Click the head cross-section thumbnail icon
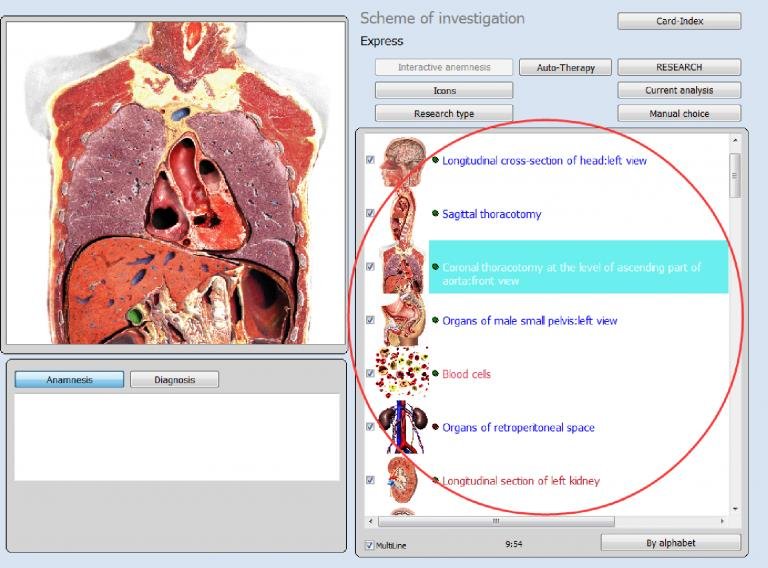Image resolution: width=768 pixels, height=568 pixels. point(403,160)
